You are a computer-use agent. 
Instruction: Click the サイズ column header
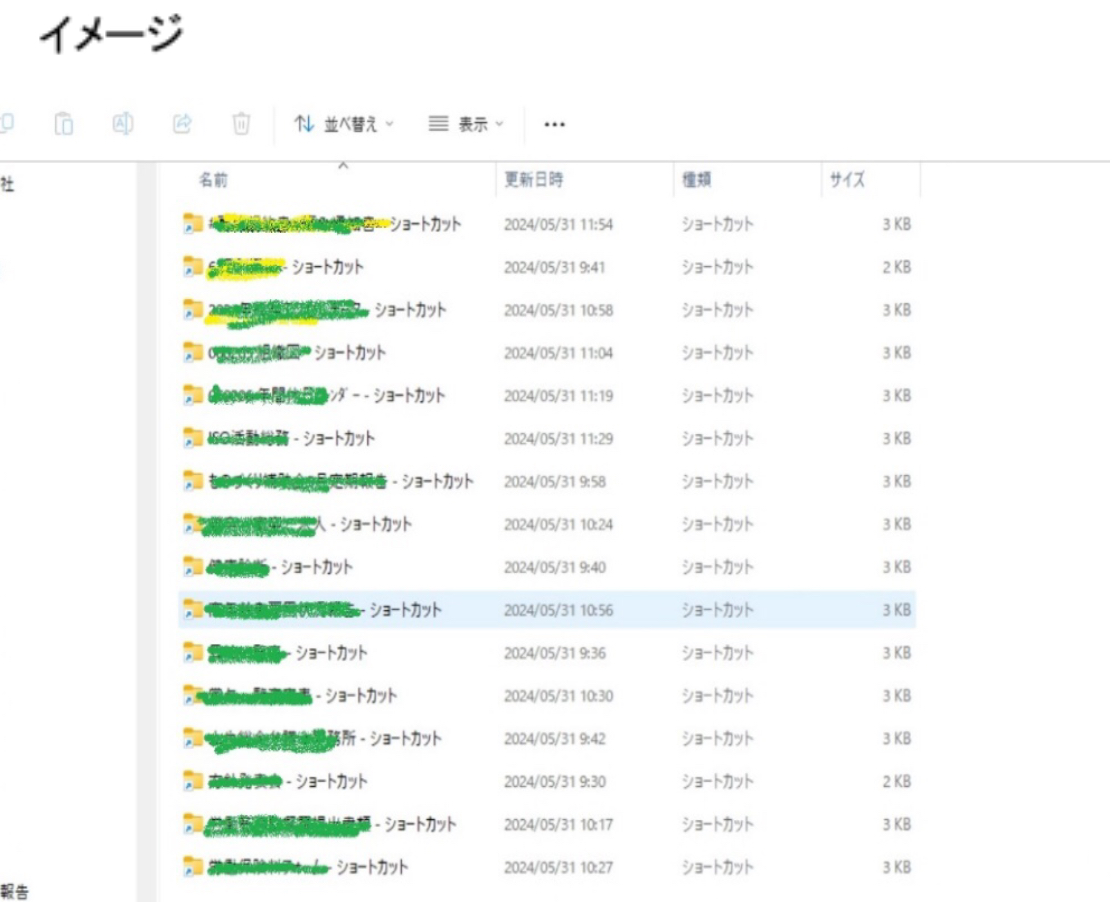tap(846, 181)
